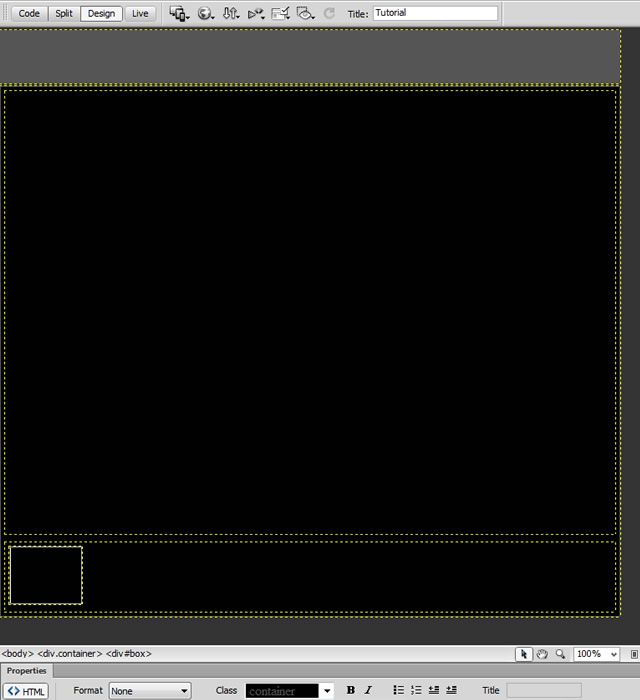Open the W3C validation menu
The image size is (640, 700).
[x=256, y=14]
